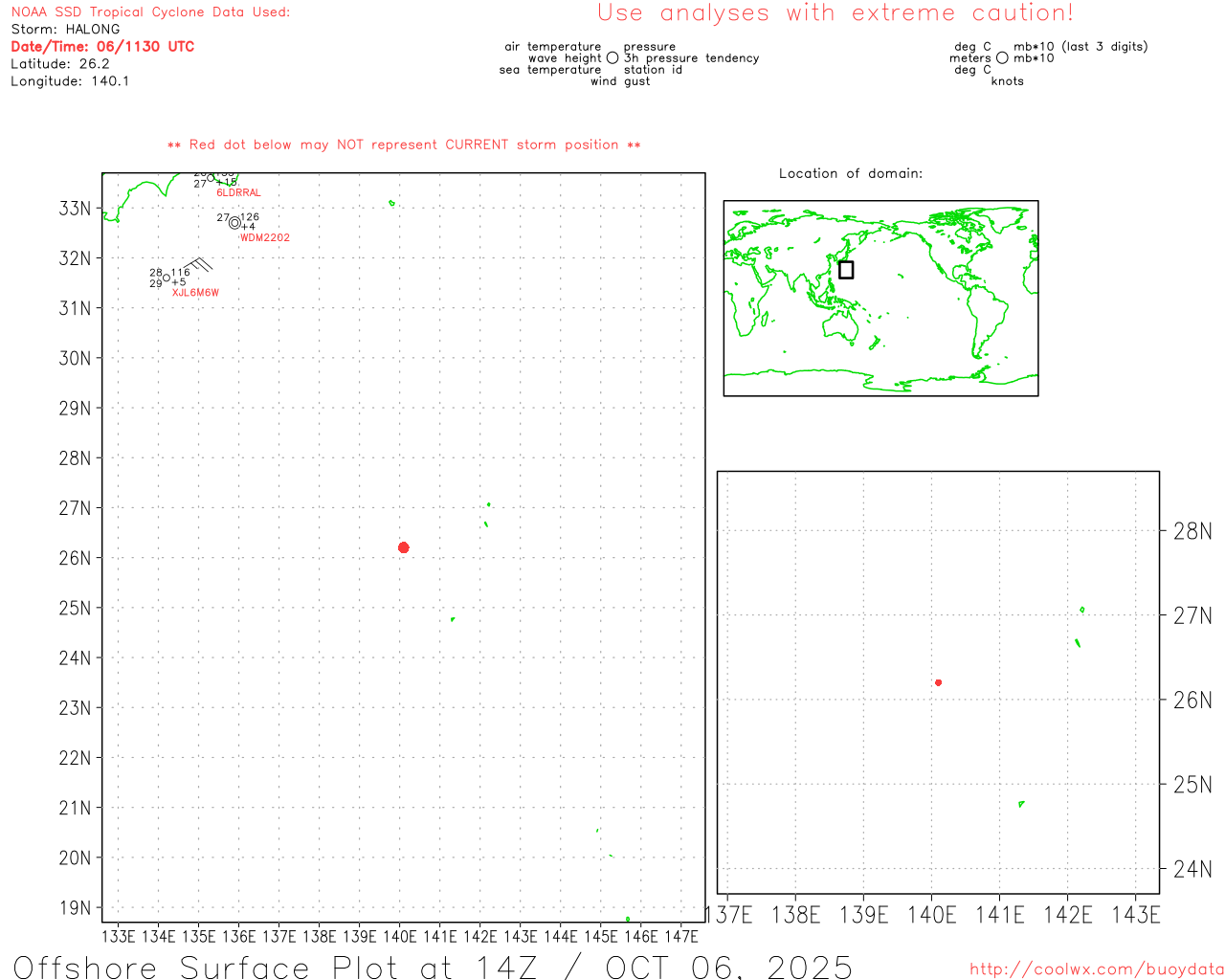The width and height of the screenshot is (1225, 980).
Task: Click the world location thumbnail map
Action: [x=880, y=298]
